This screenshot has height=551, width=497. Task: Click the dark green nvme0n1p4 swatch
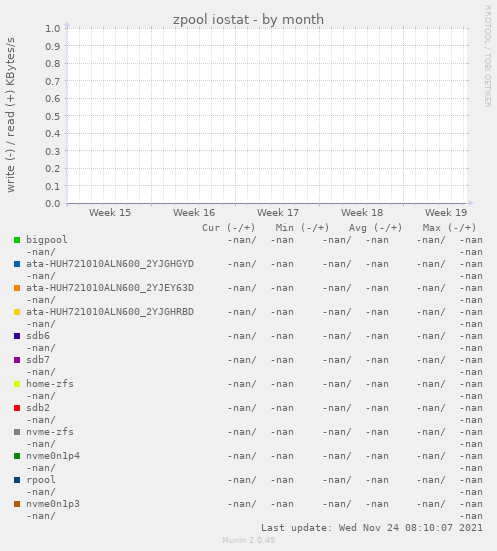point(17,456)
